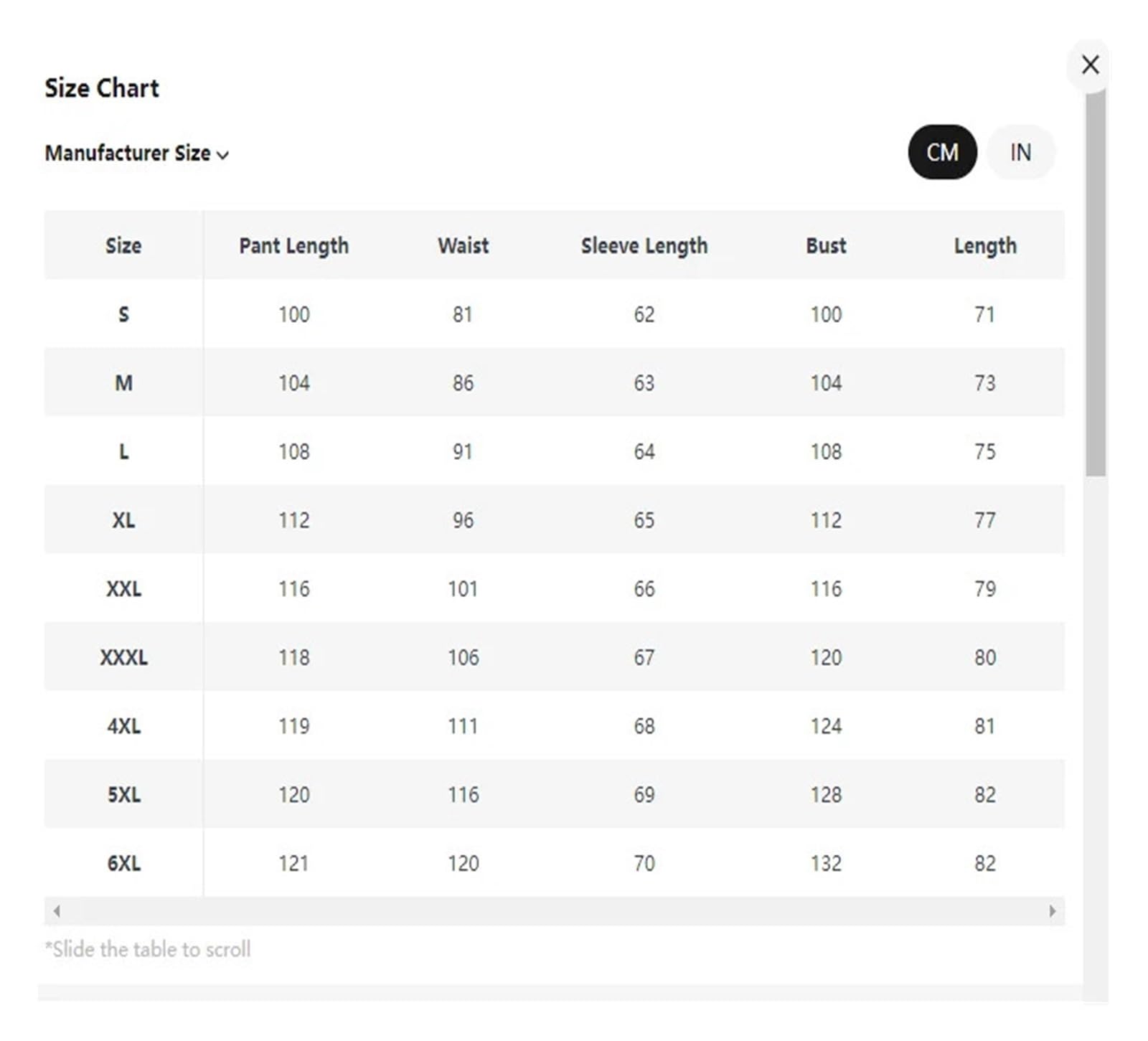This screenshot has height=1041, width=1148.
Task: Click the horizontal scrollbar left arrow
Action: coord(57,911)
